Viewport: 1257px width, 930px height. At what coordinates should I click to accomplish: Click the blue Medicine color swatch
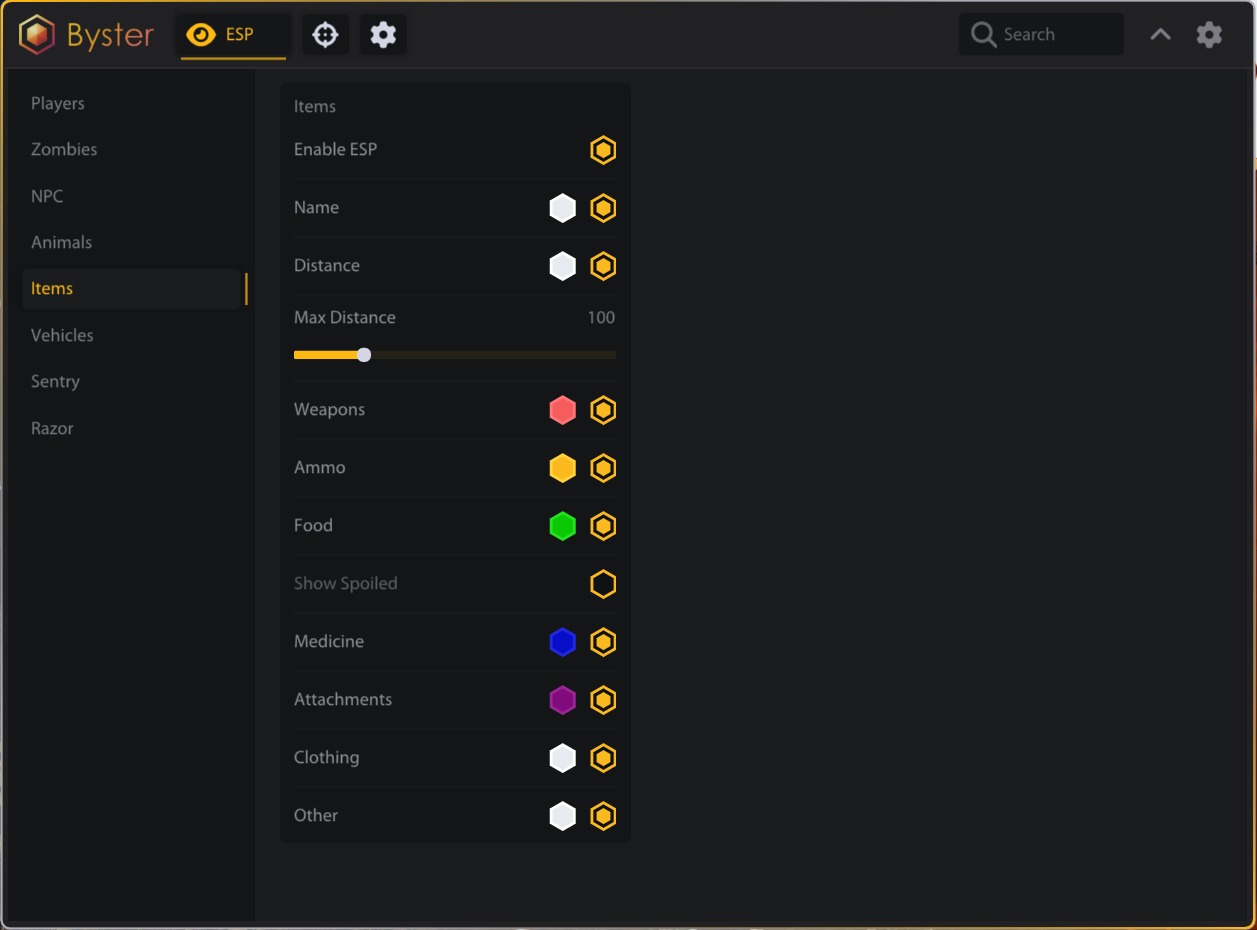(x=563, y=642)
